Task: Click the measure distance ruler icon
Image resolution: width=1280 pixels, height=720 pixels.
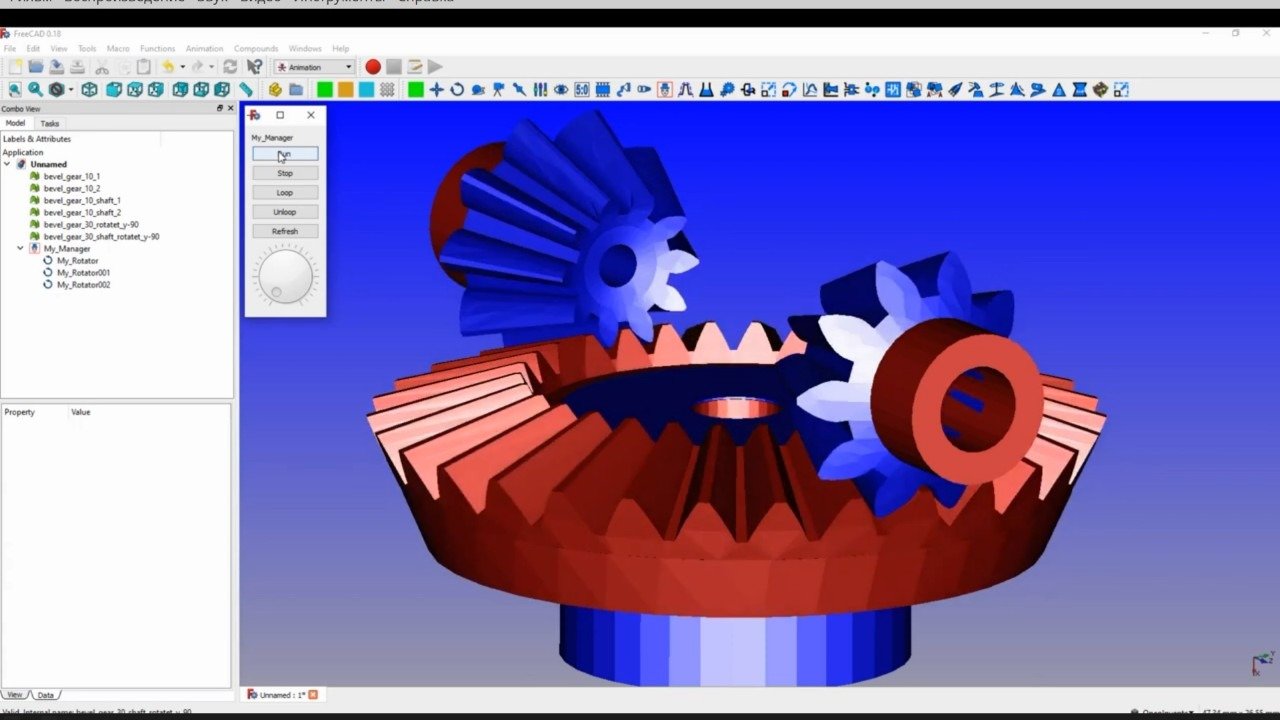Action: 246,90
